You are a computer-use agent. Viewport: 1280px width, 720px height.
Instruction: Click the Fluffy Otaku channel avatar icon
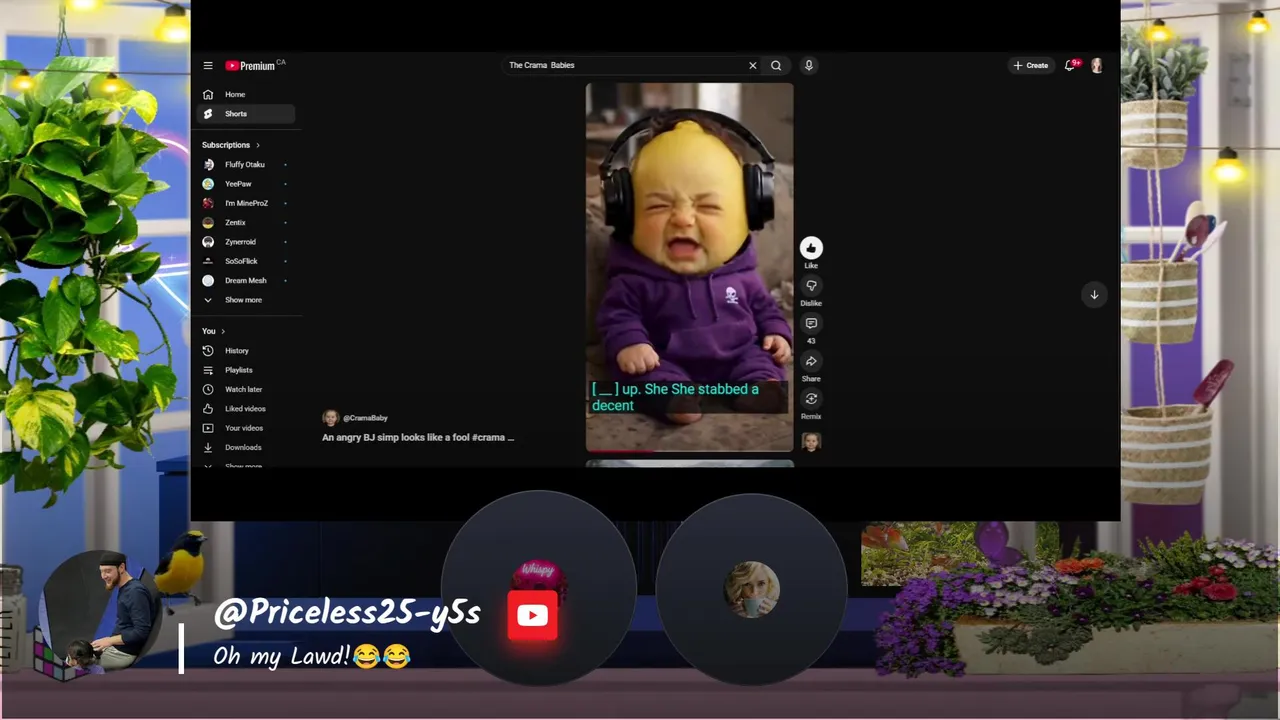208,164
